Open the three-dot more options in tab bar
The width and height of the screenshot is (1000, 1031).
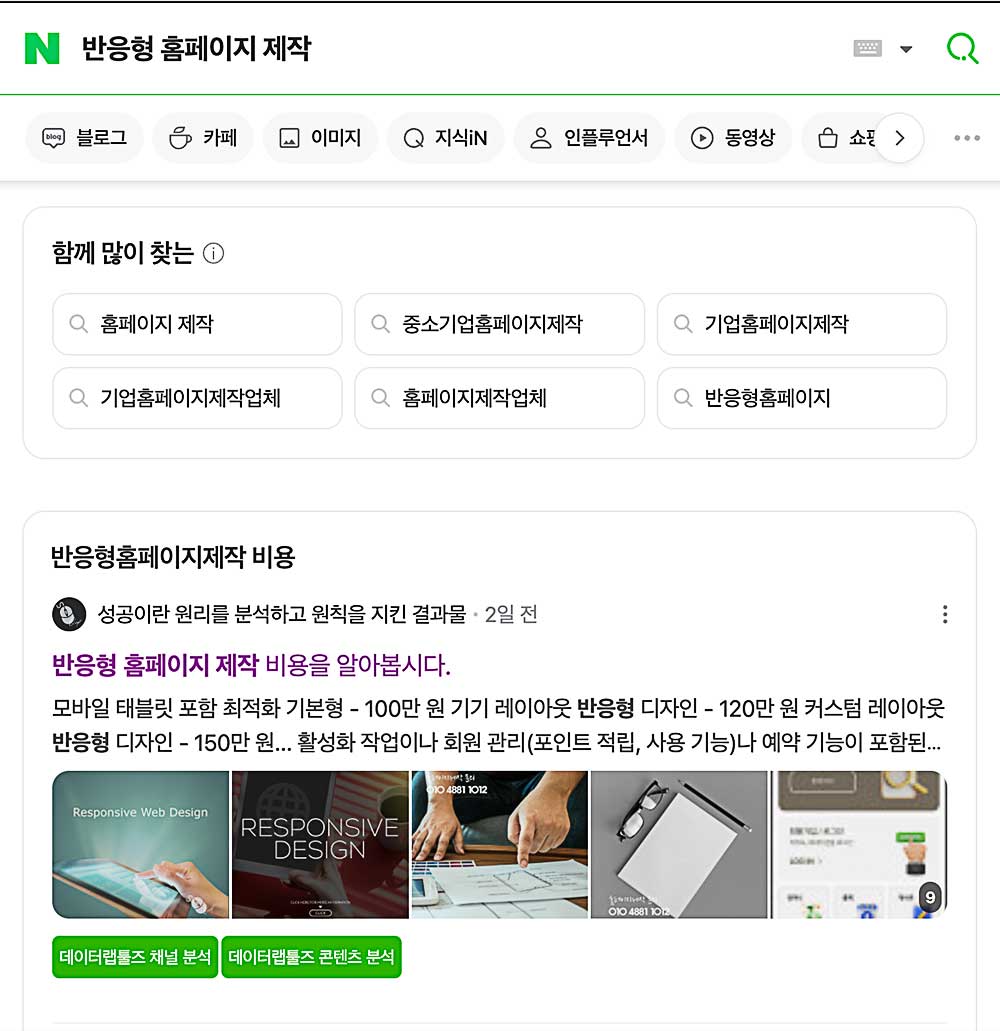coord(967,138)
